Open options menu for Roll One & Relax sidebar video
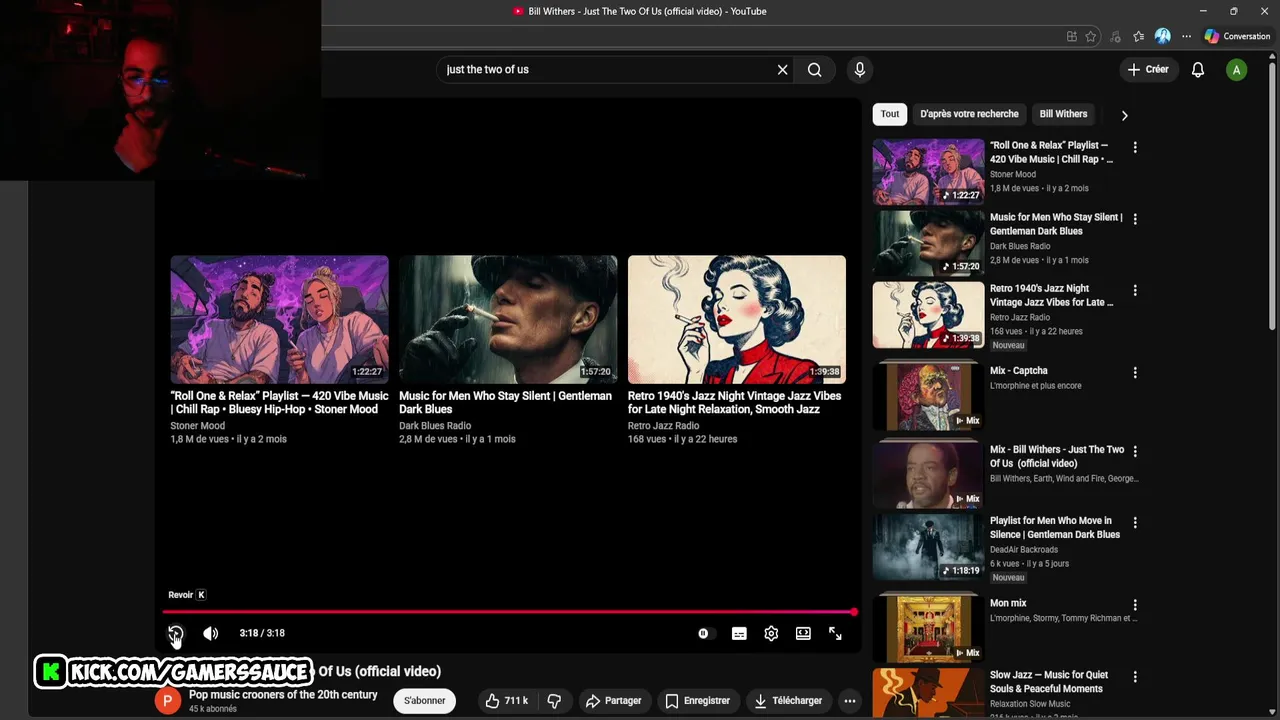The height and width of the screenshot is (720, 1280). (x=1135, y=147)
